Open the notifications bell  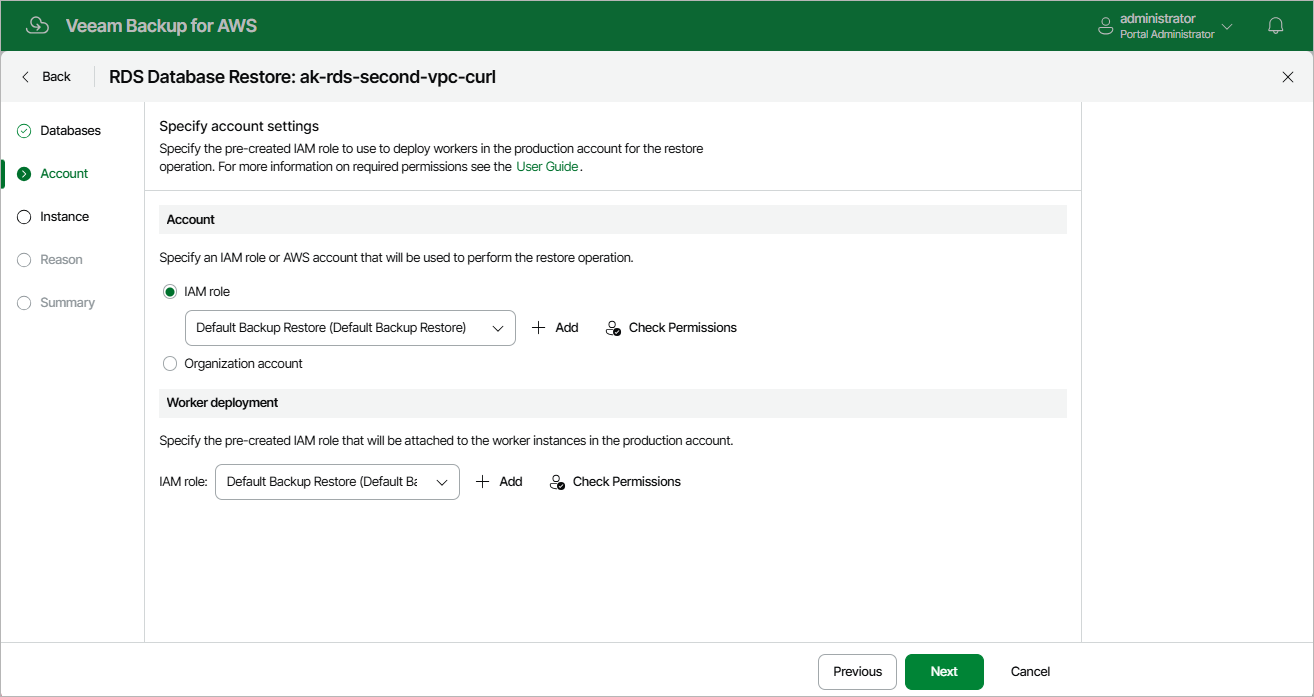point(1276,26)
